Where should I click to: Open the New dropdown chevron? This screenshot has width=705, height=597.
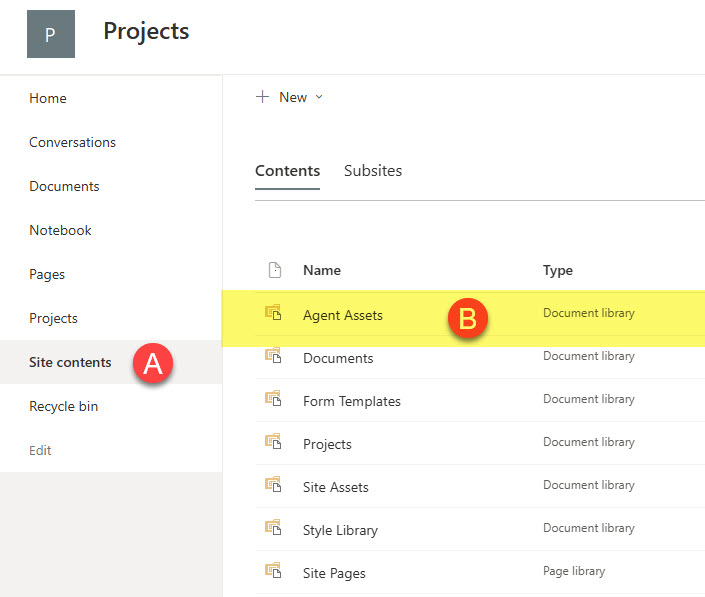(x=319, y=97)
